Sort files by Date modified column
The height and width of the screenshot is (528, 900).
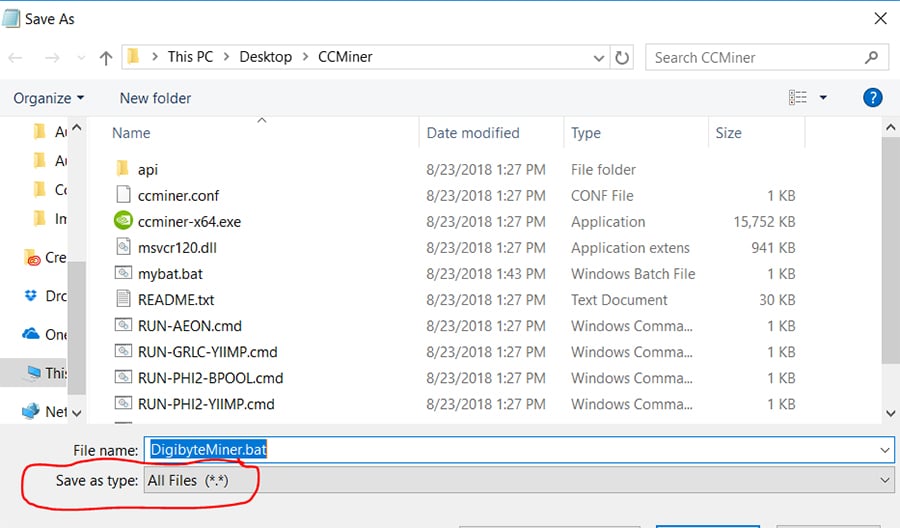tap(473, 133)
